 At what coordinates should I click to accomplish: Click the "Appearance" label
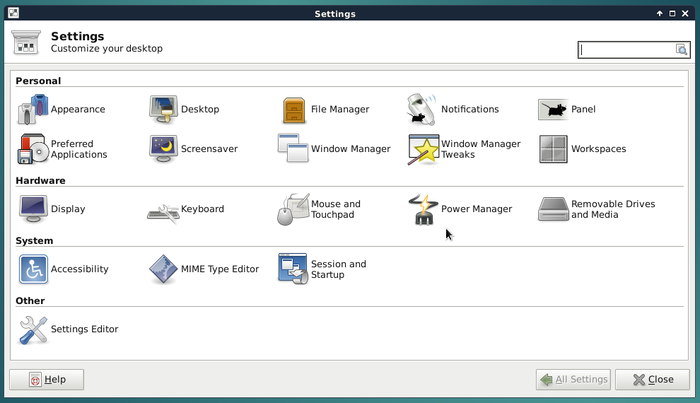[x=78, y=109]
